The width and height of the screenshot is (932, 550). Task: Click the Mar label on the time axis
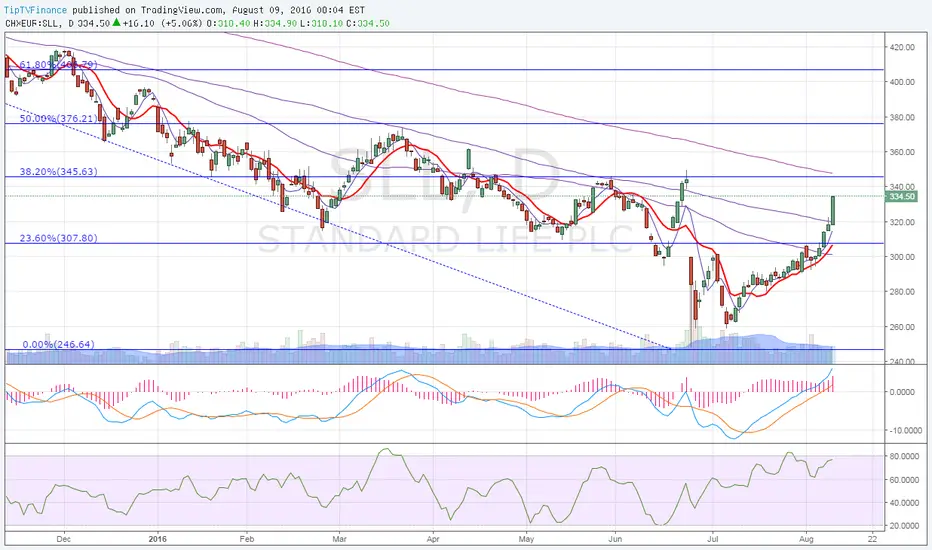(339, 539)
